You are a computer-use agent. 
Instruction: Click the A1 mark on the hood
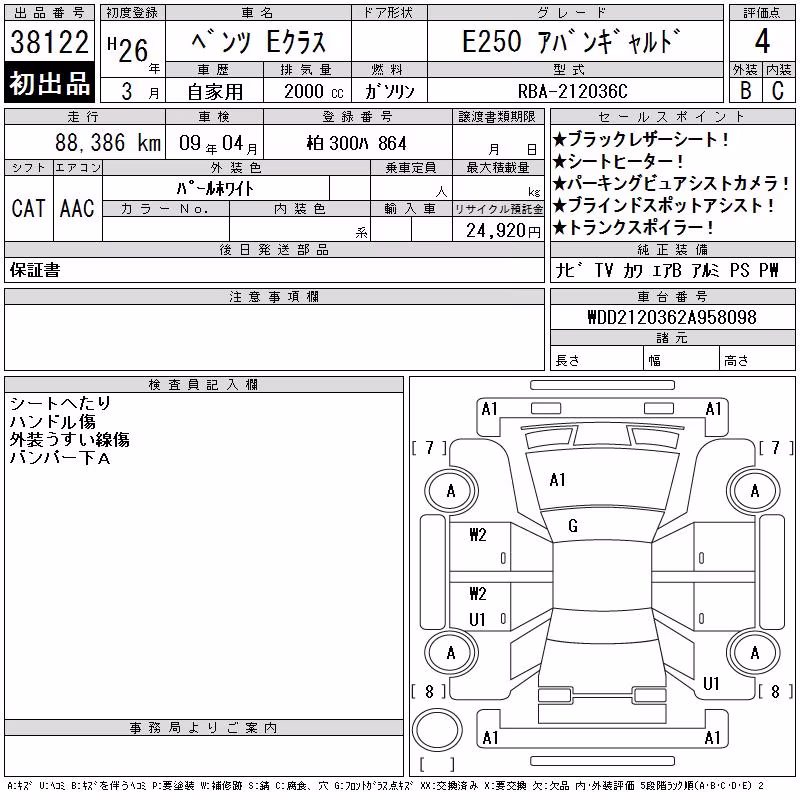pos(557,480)
